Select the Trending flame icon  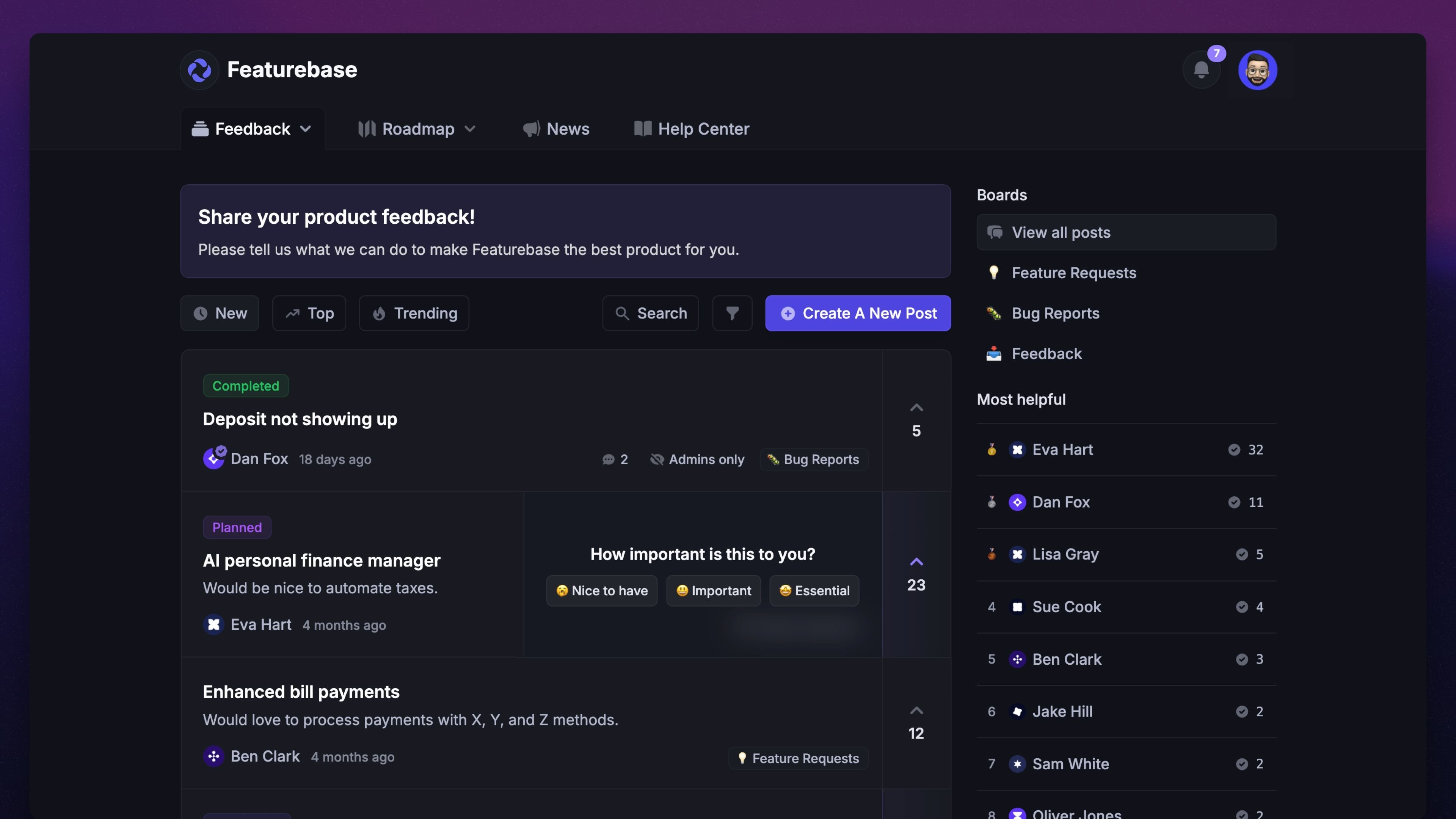380,313
